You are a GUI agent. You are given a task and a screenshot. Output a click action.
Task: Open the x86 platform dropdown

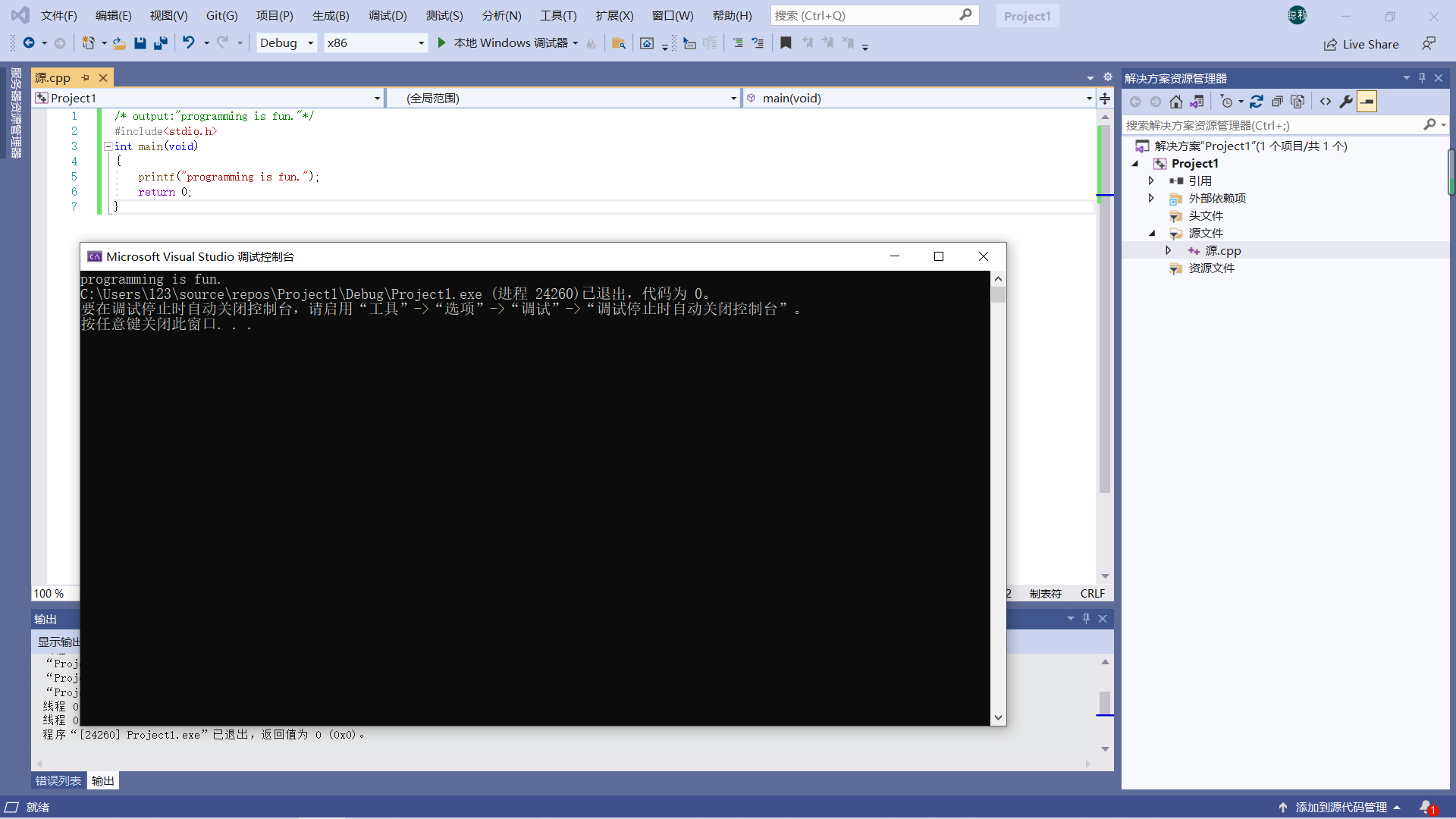point(421,43)
